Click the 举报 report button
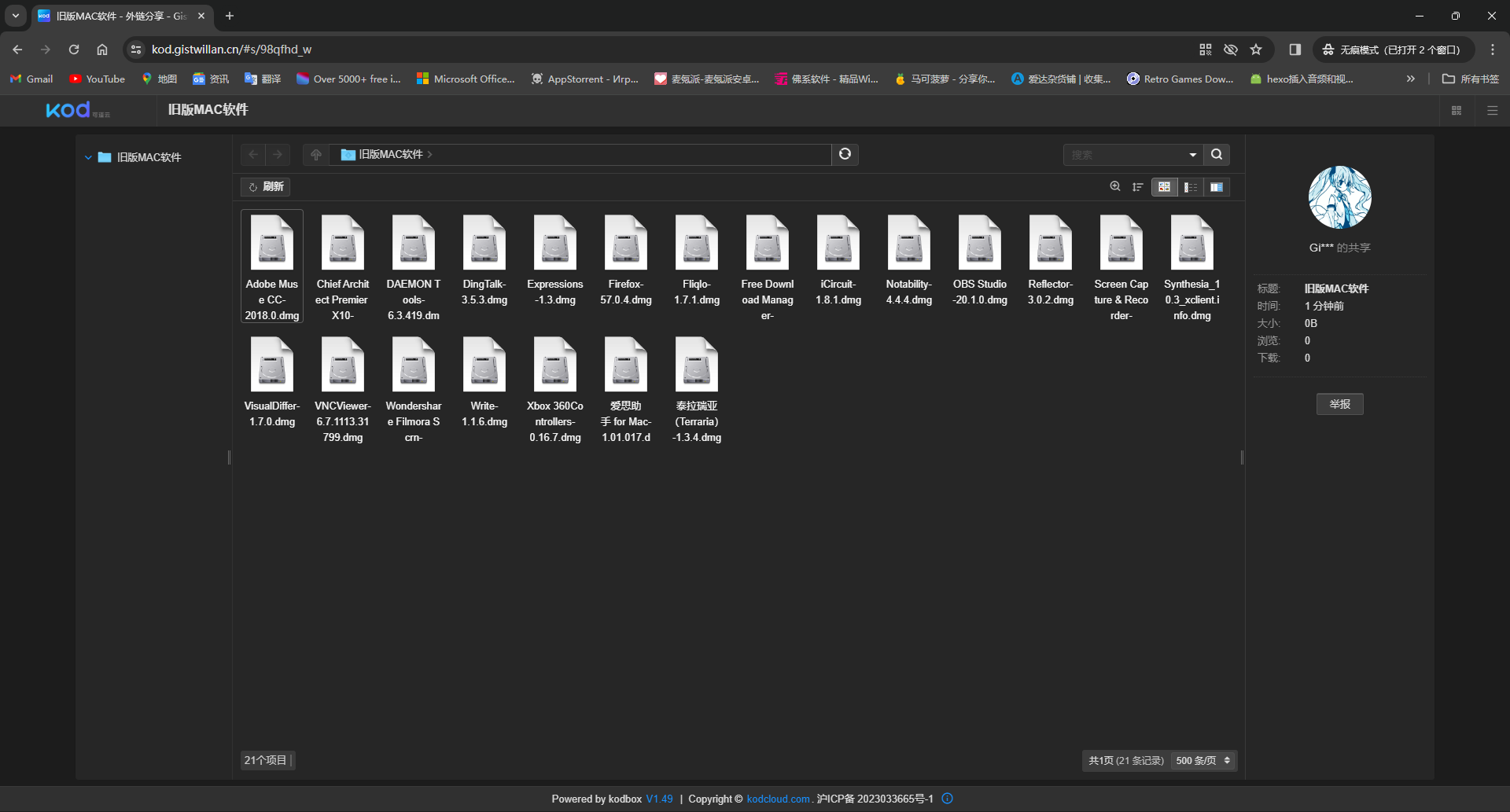This screenshot has height=812, width=1510. [x=1340, y=404]
